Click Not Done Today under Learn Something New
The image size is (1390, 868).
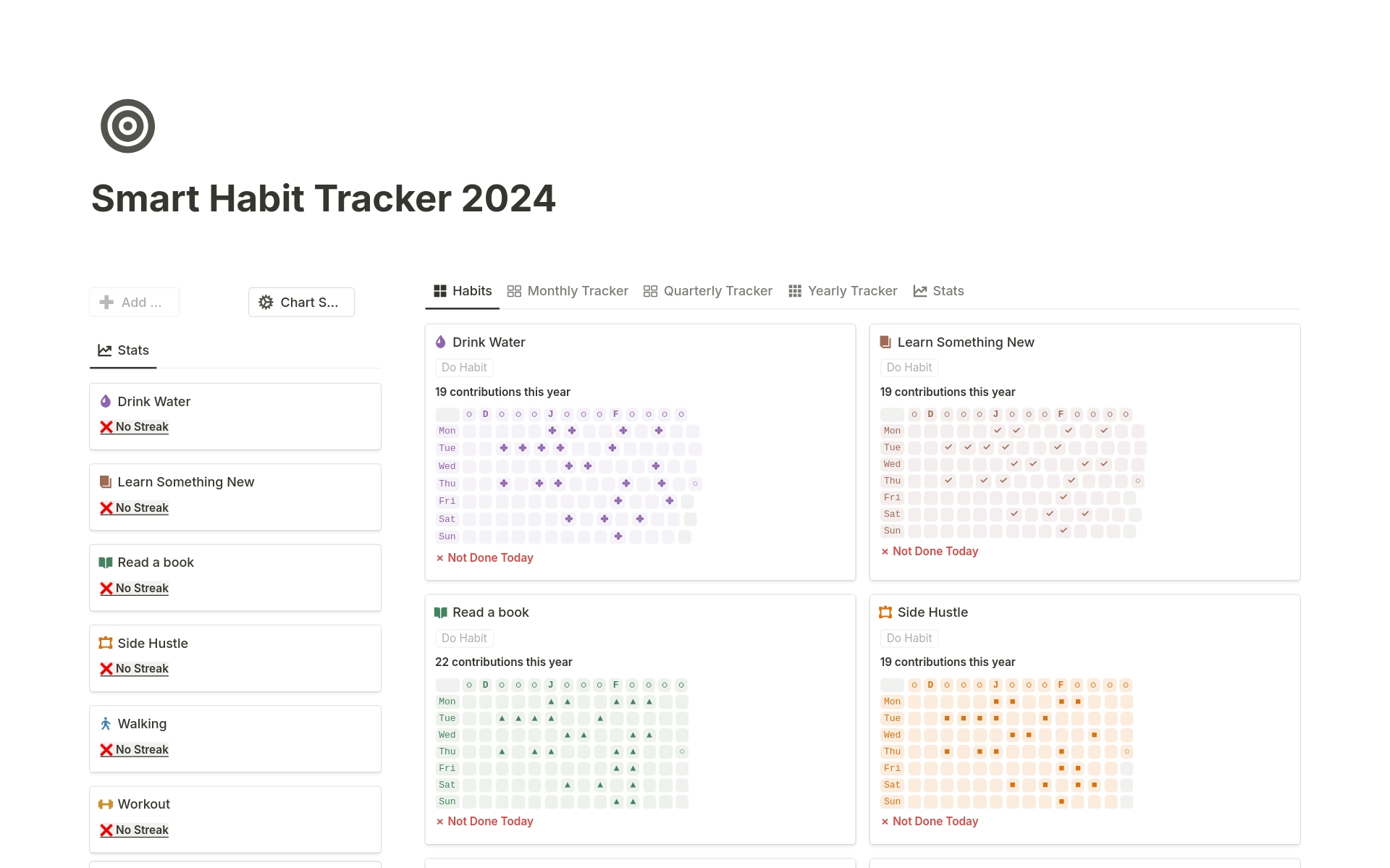935,551
